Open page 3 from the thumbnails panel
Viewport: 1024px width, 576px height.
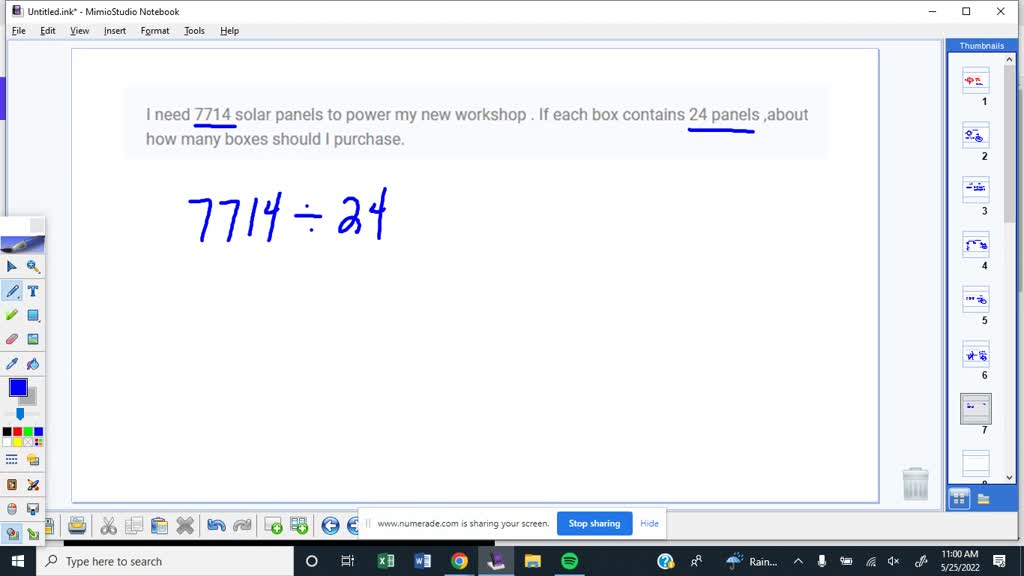tap(974, 190)
